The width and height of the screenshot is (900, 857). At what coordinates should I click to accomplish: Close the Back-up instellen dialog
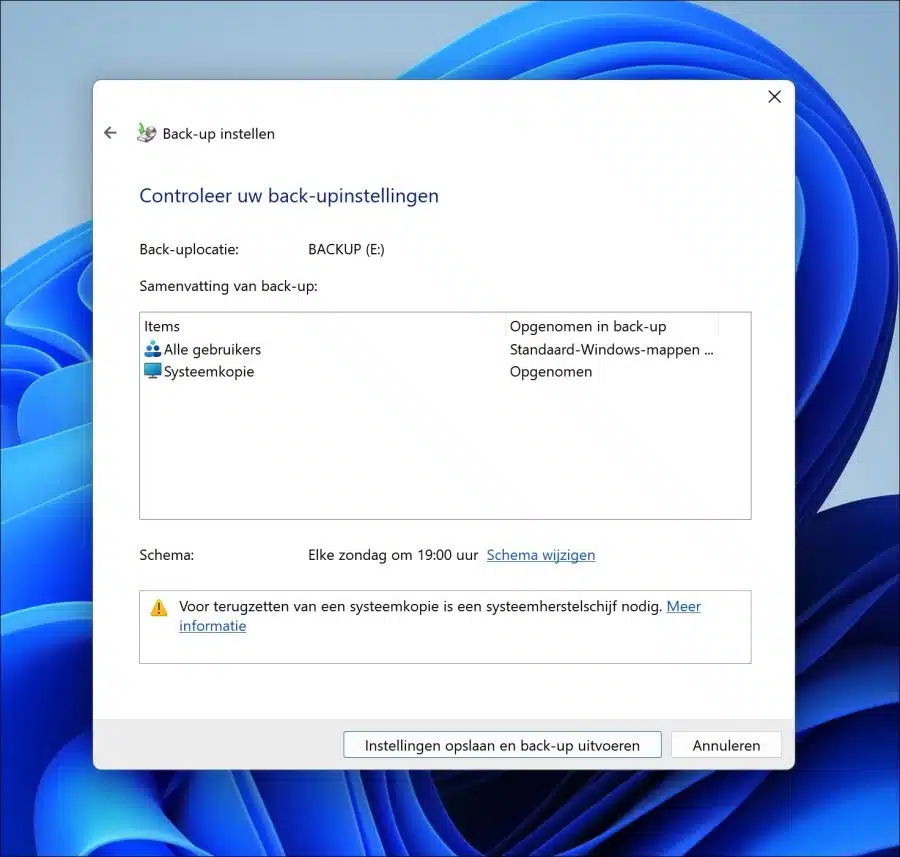click(774, 96)
